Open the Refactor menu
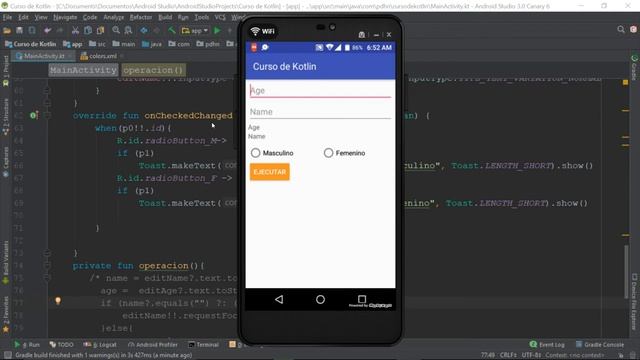The image size is (640, 360). 141,17
